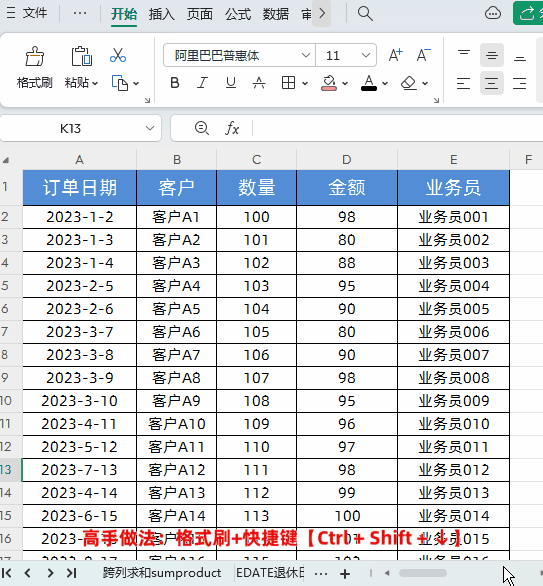Click the search magnifier icon

[365, 13]
